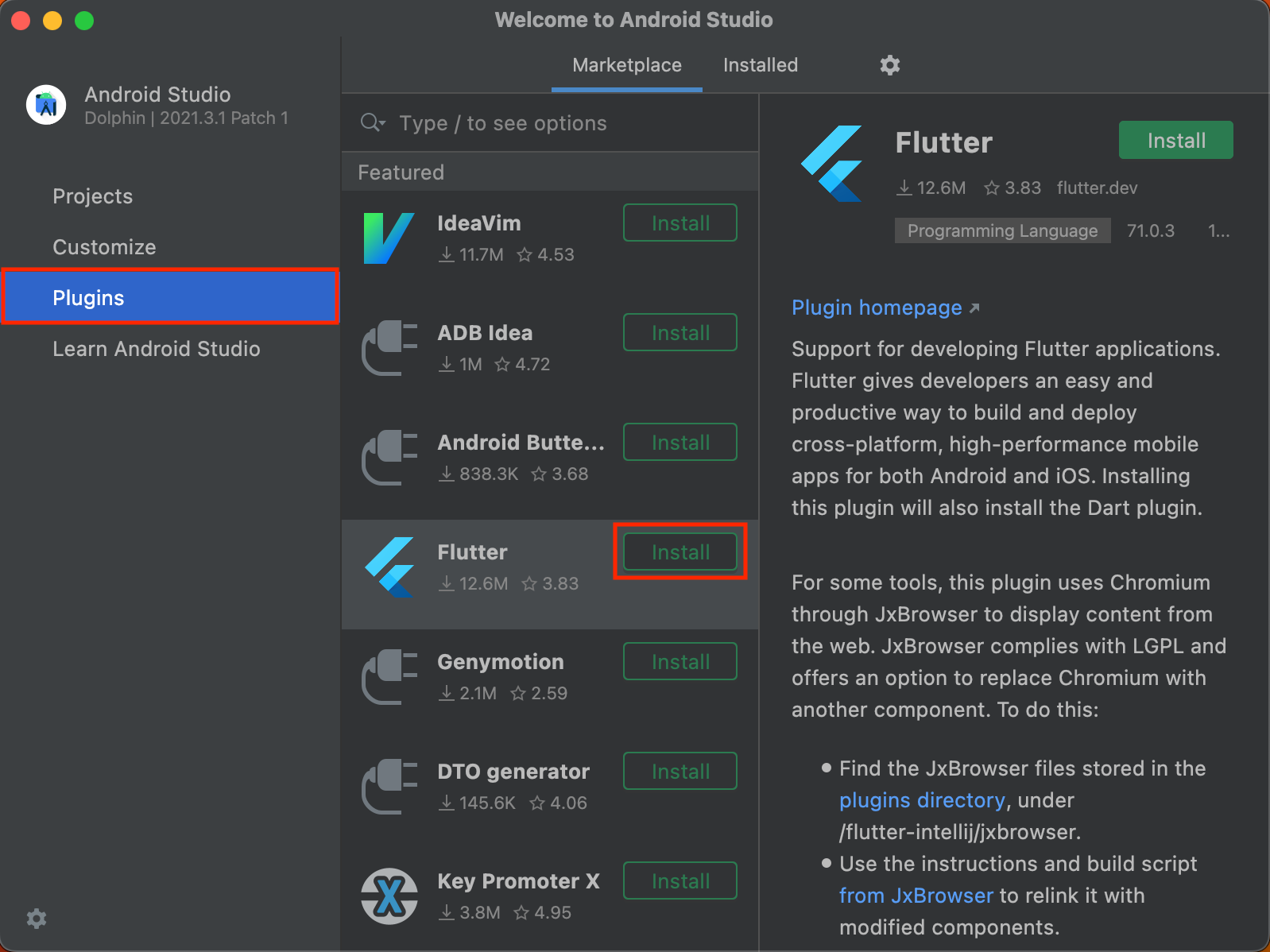This screenshot has width=1270, height=952.
Task: Click the Key Promoter X 4.95 rating
Action: click(x=543, y=913)
